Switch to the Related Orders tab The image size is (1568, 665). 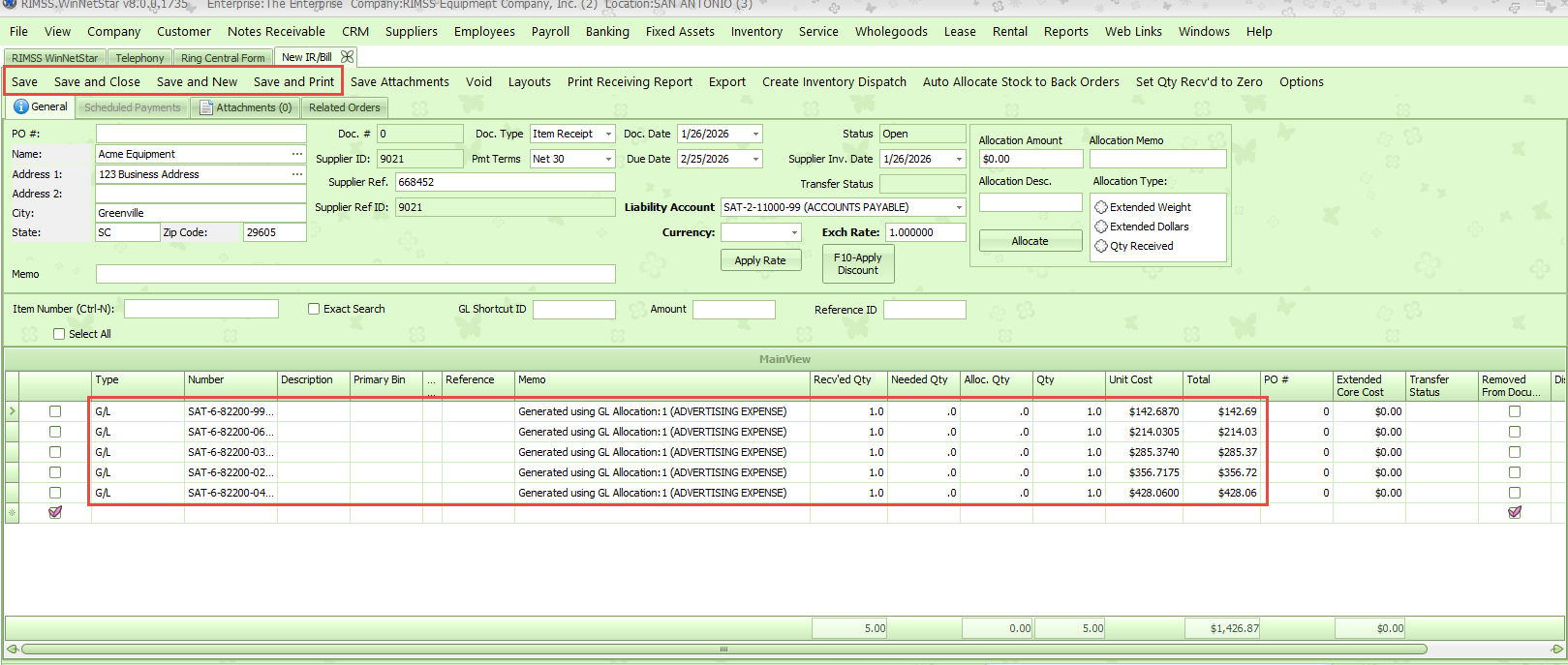(x=344, y=107)
